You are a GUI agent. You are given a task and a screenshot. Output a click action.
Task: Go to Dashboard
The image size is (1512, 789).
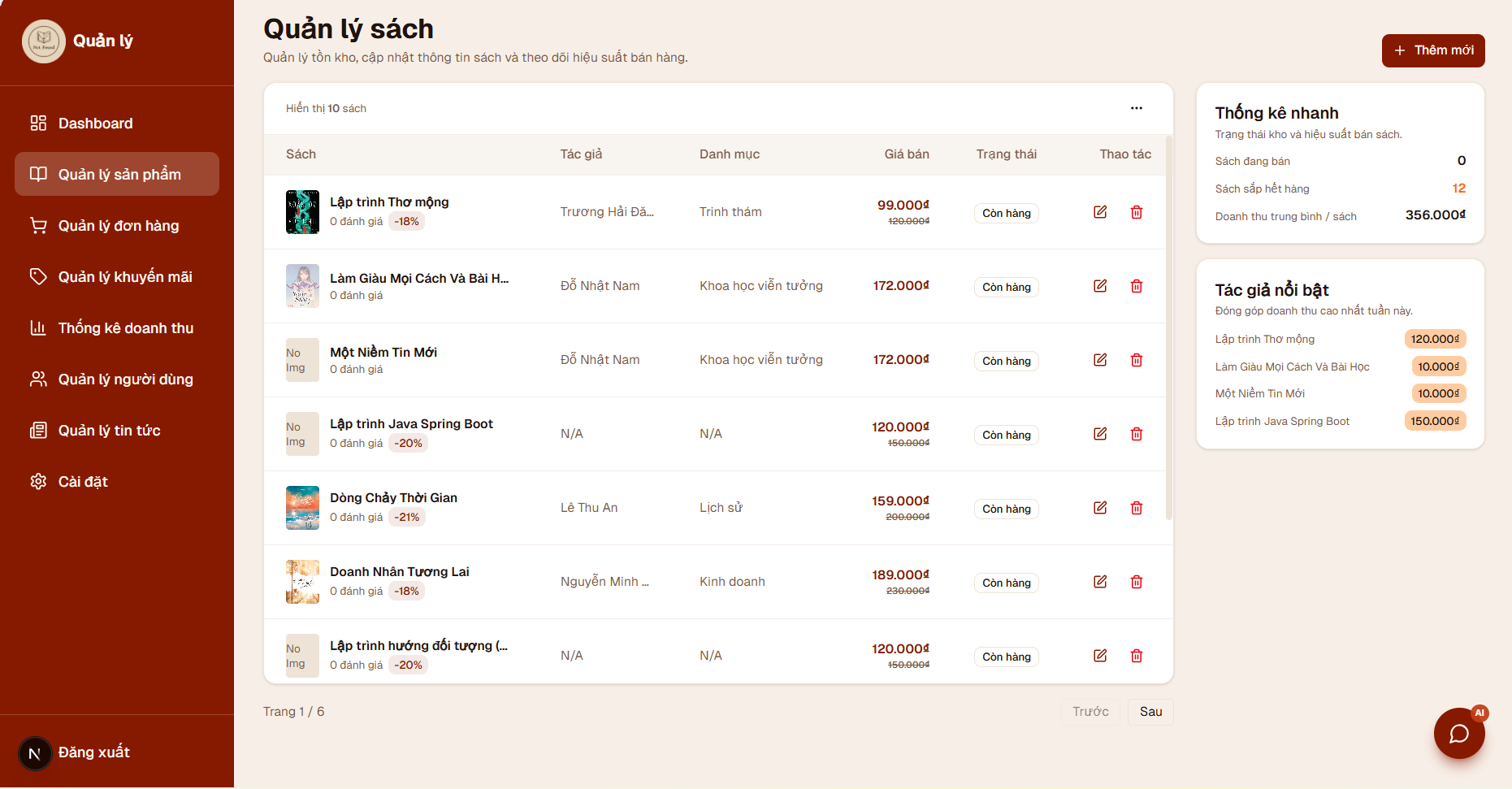(x=117, y=123)
